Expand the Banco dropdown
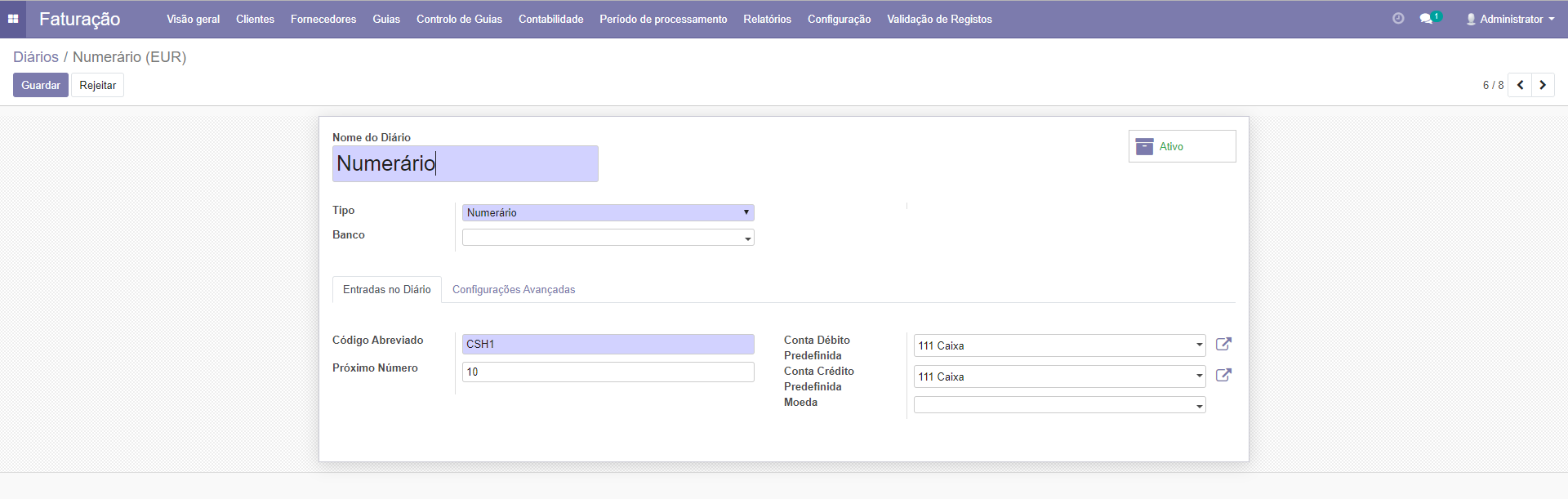1568x499 pixels. (608, 238)
